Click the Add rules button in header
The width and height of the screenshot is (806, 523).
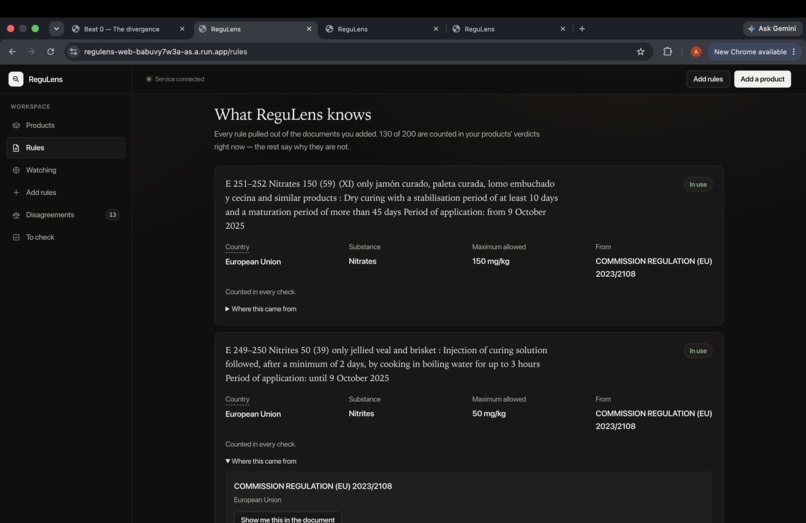[707, 79]
